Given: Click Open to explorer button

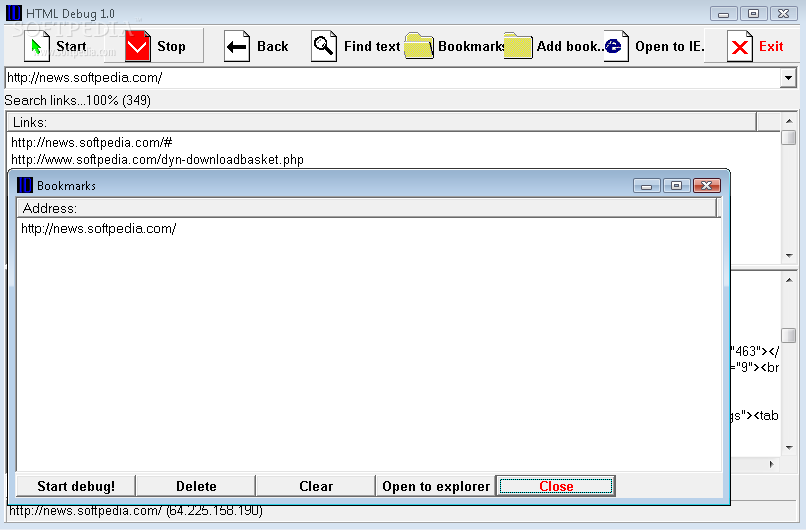Looking at the screenshot, I should [x=435, y=486].
